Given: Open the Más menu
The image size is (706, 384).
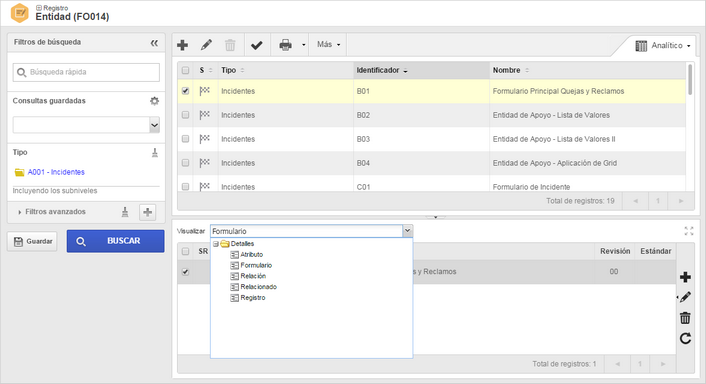Looking at the screenshot, I should (328, 44).
